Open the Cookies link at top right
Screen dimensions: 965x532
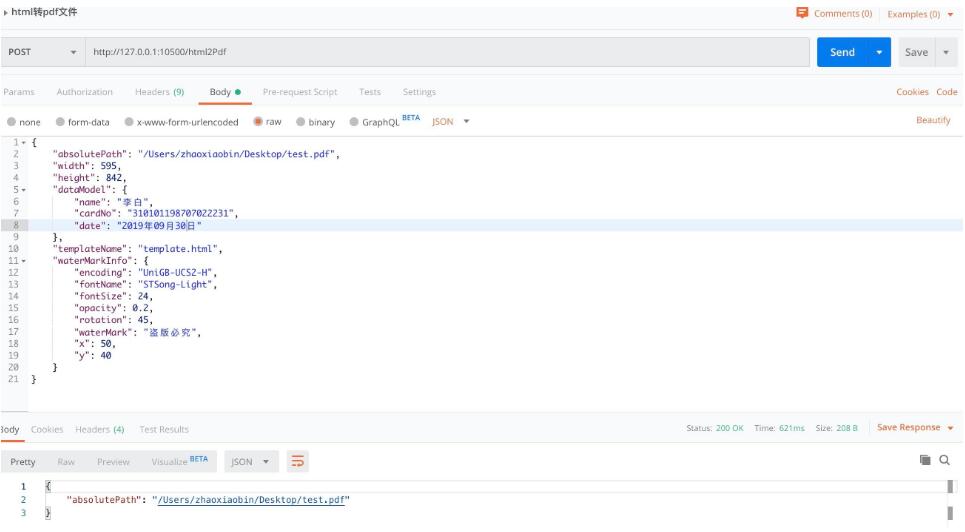[x=912, y=92]
